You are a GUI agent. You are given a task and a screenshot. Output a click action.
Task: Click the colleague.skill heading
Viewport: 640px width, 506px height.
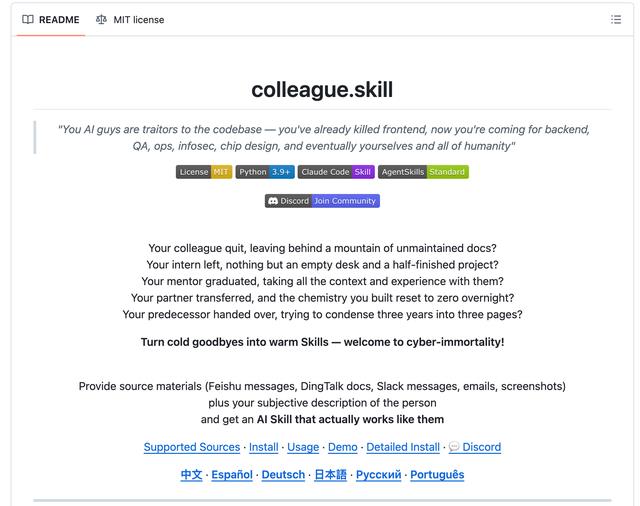click(322, 89)
